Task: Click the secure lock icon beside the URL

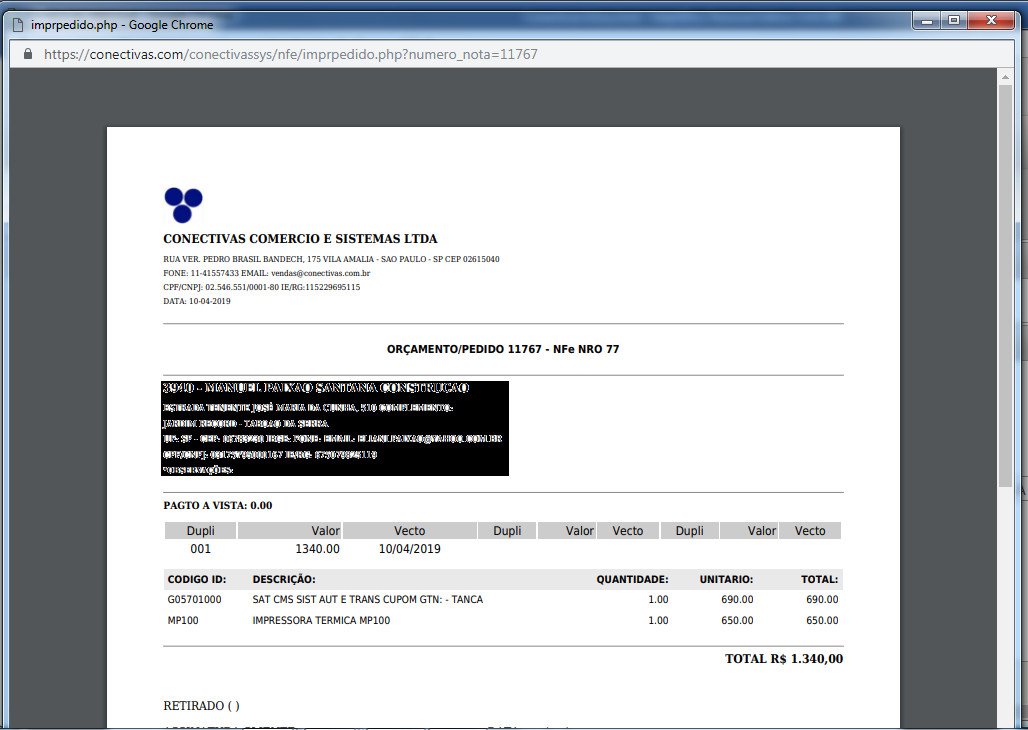Action: [28, 54]
